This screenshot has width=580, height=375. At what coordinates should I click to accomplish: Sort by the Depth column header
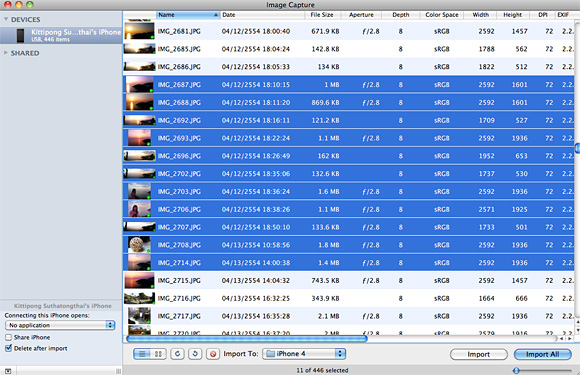tap(401, 15)
